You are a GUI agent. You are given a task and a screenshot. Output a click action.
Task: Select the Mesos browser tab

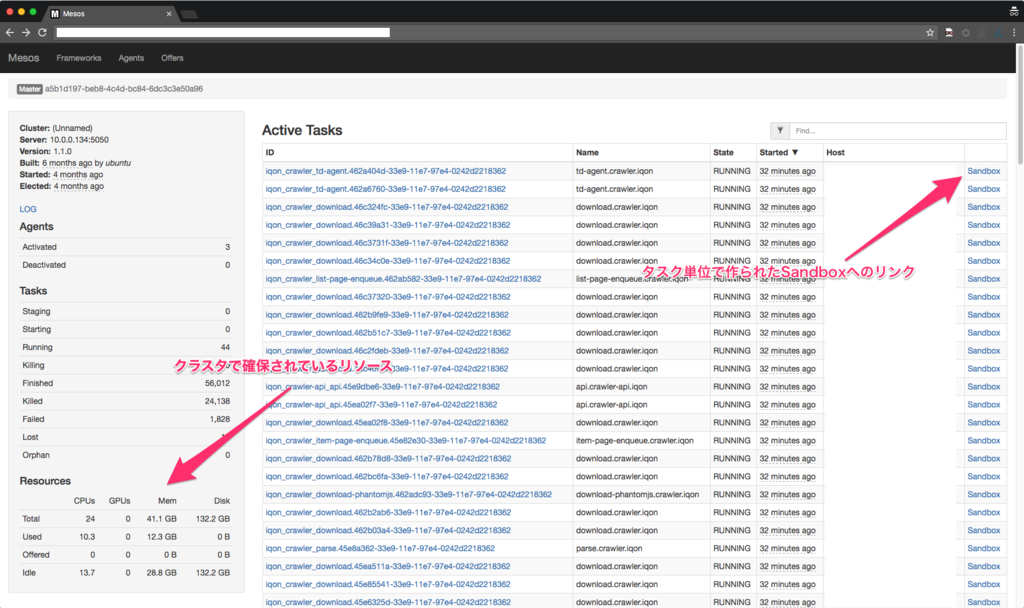click(x=111, y=14)
